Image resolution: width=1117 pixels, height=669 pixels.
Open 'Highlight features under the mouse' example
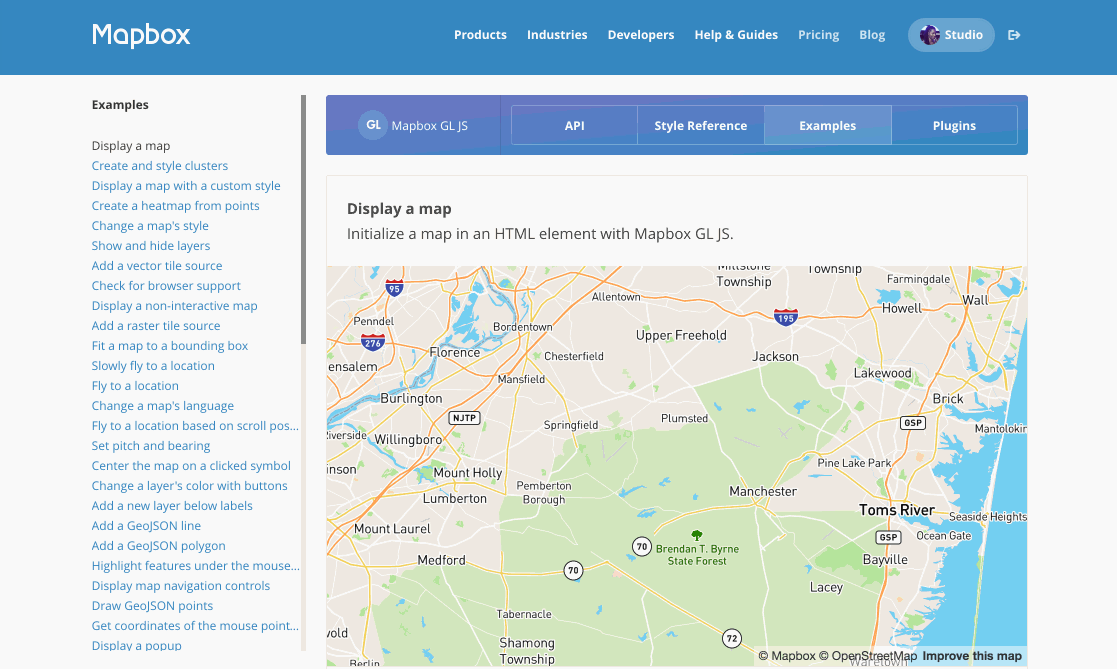[196, 566]
